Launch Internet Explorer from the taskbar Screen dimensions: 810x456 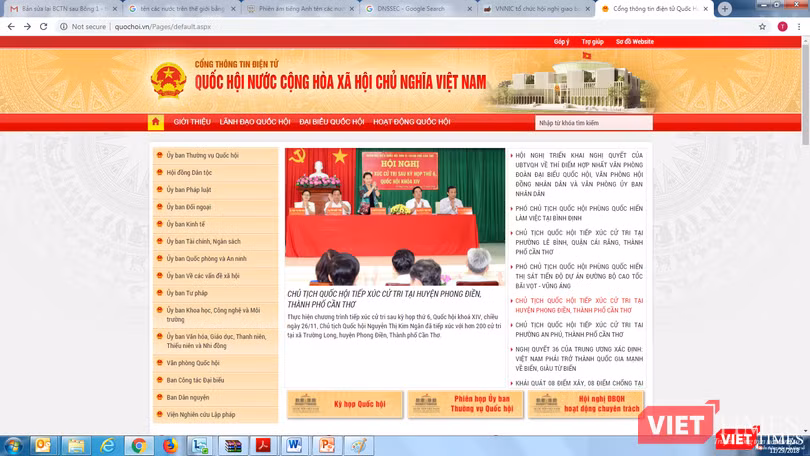pyautogui.click(x=107, y=446)
